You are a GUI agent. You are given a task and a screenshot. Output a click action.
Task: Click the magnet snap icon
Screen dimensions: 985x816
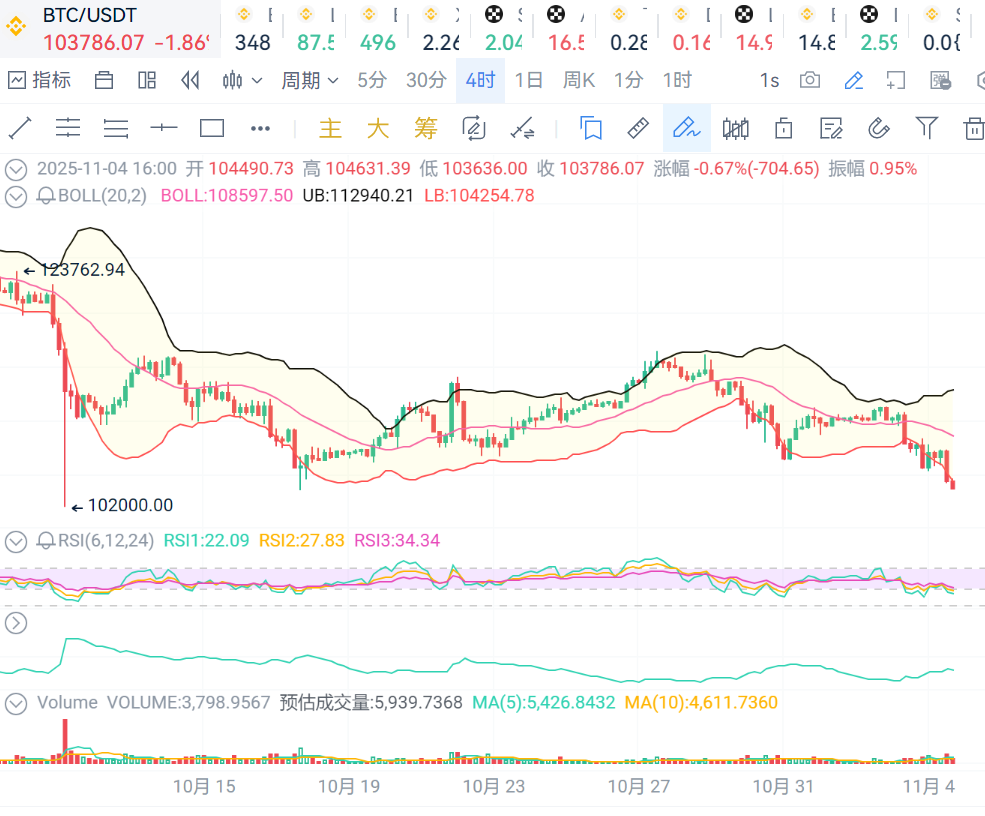879,128
